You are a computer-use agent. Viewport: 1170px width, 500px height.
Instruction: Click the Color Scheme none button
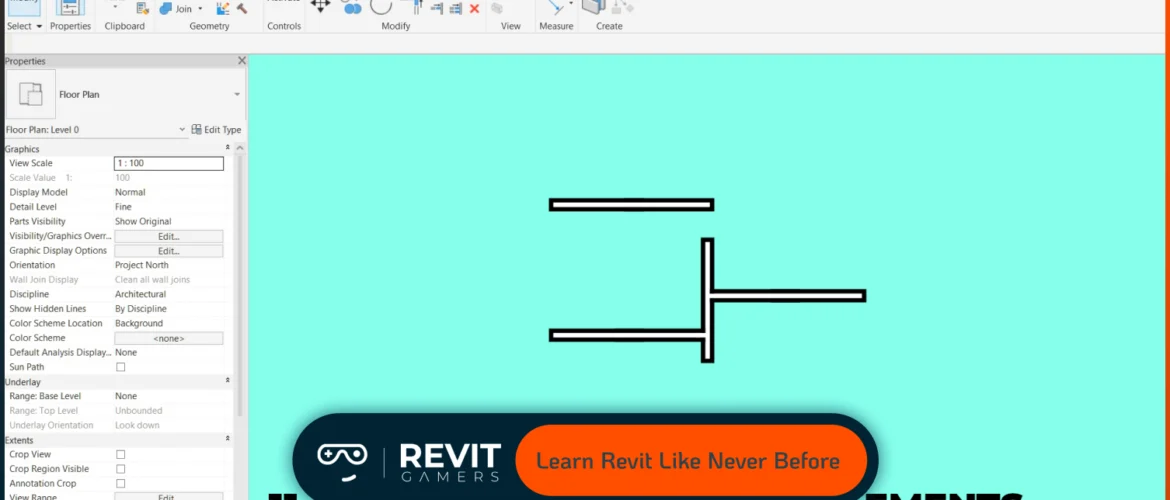(169, 338)
